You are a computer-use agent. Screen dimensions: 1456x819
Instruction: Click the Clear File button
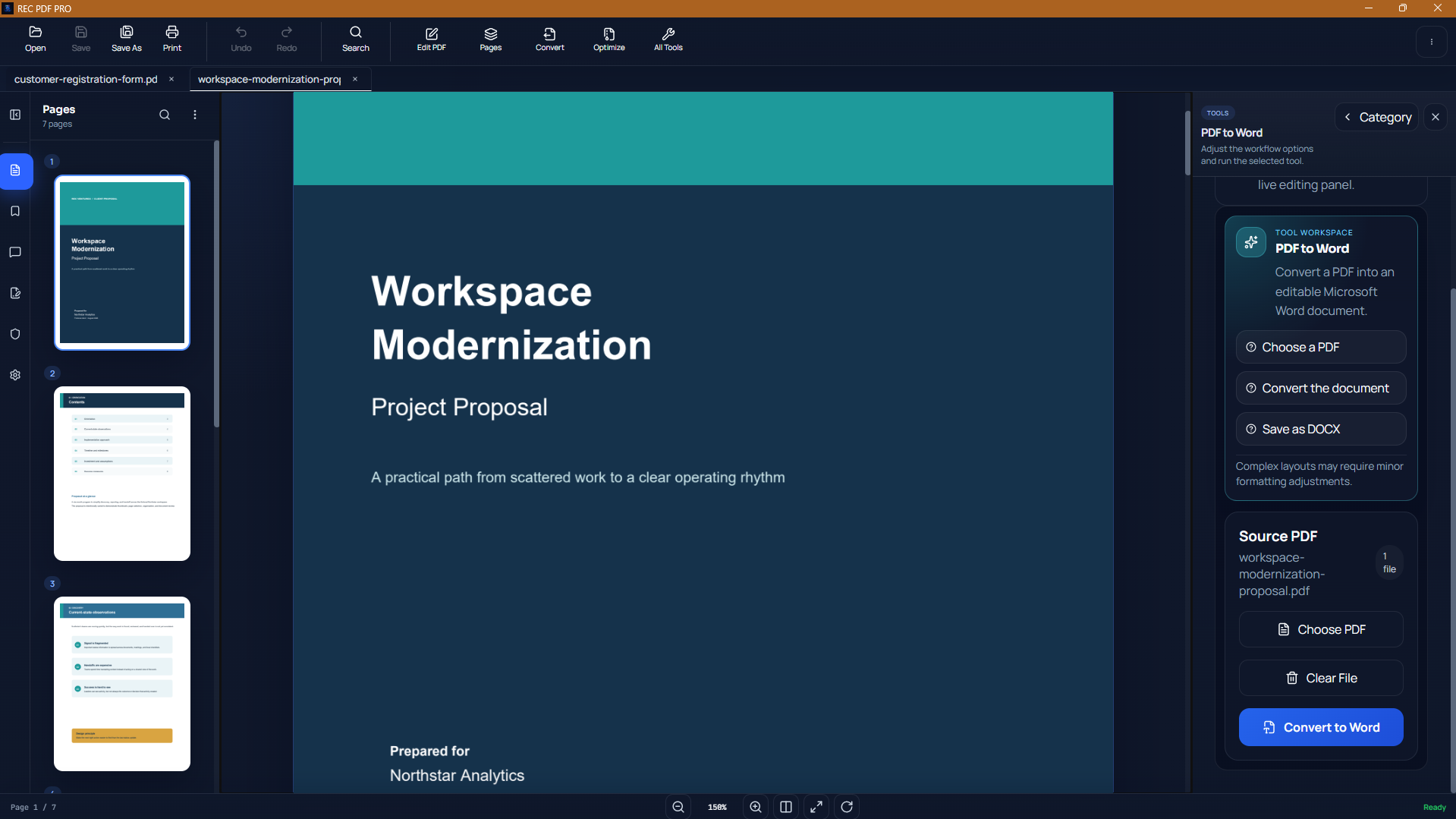point(1321,678)
